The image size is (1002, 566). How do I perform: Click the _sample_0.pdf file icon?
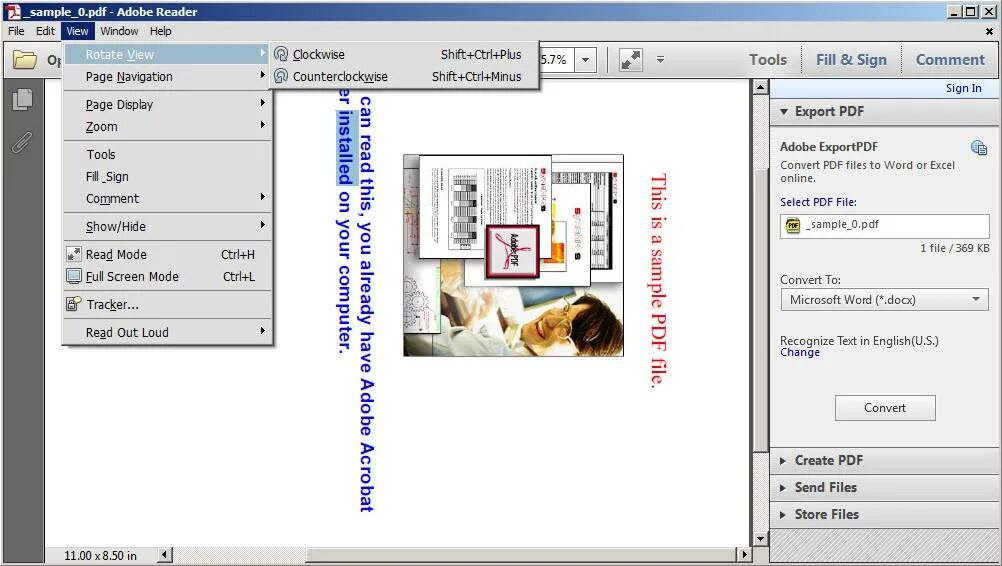point(793,225)
